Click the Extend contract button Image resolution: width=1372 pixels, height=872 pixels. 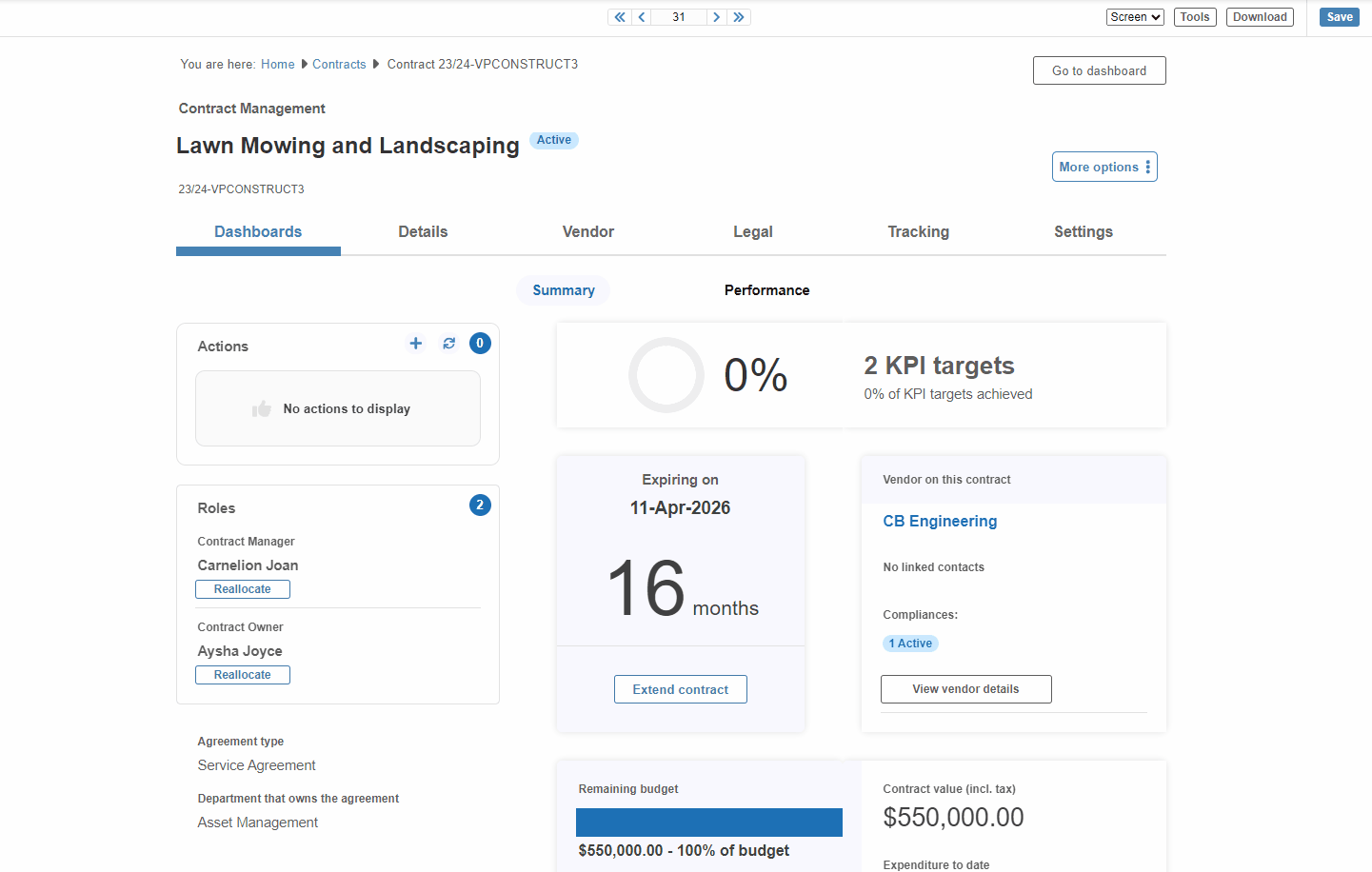pyautogui.click(x=681, y=689)
